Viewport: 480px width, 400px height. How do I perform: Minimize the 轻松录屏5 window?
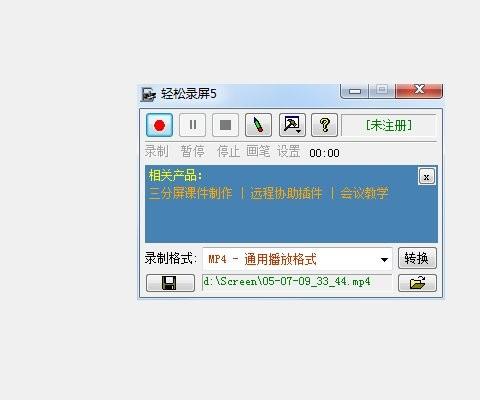pos(355,91)
